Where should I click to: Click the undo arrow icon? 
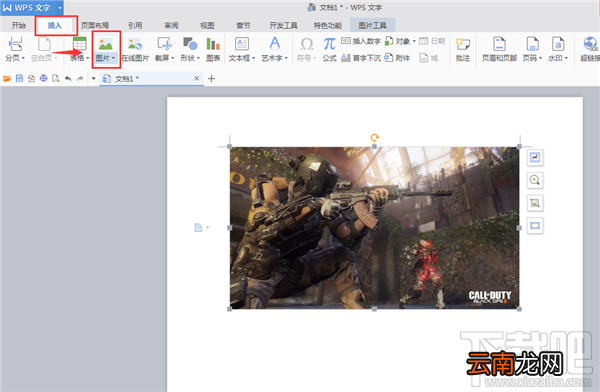tap(68, 78)
